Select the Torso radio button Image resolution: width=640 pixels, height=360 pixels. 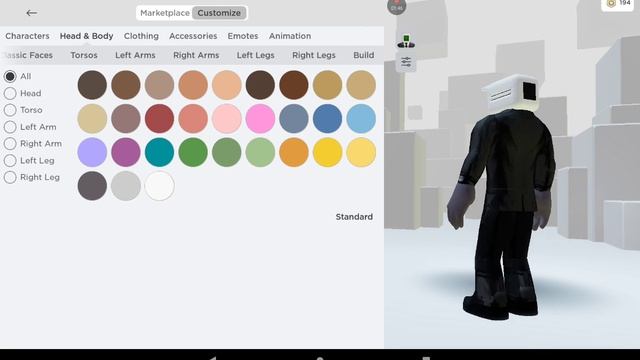[x=10, y=110]
